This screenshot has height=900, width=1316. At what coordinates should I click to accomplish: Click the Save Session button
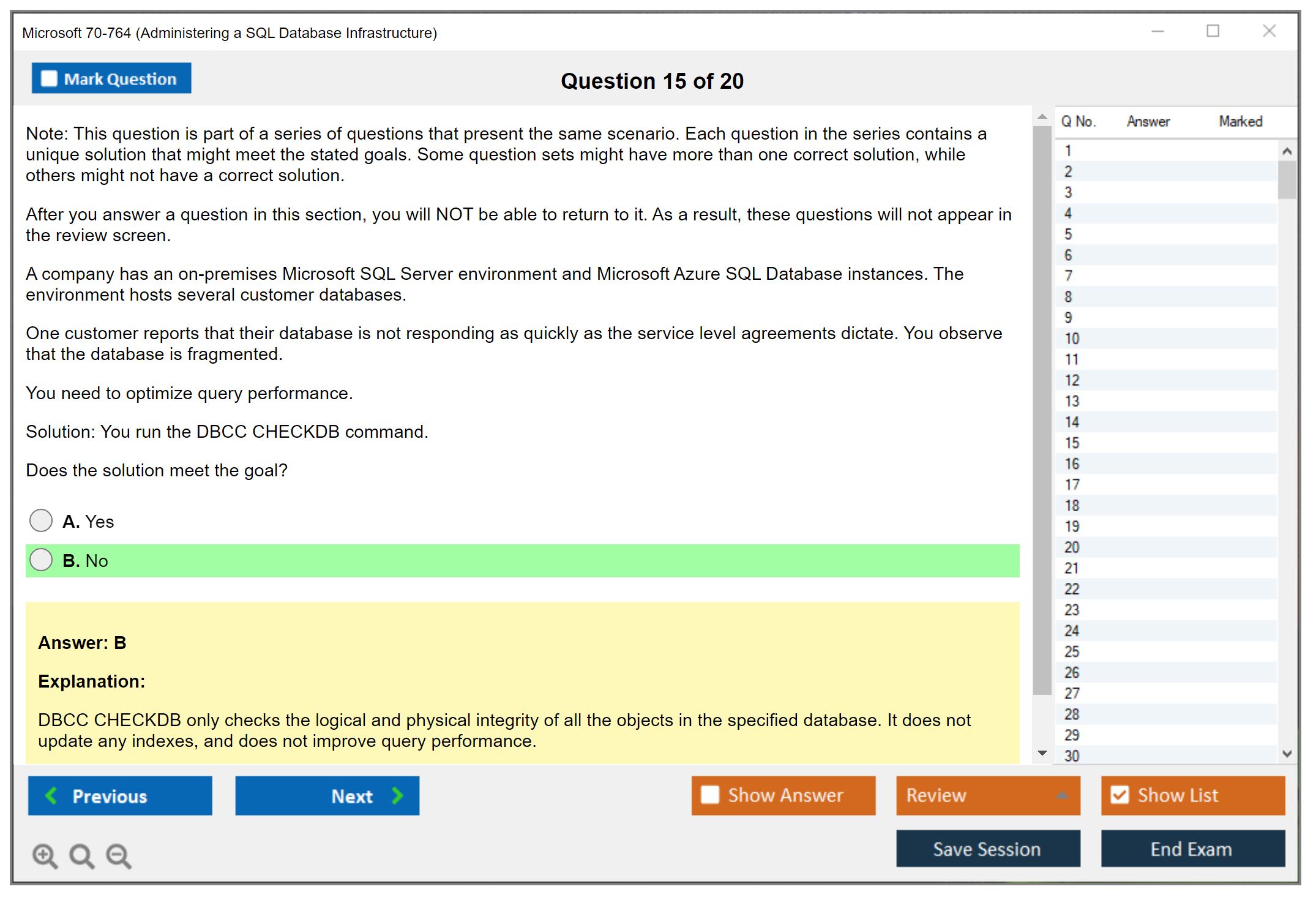pos(987,849)
